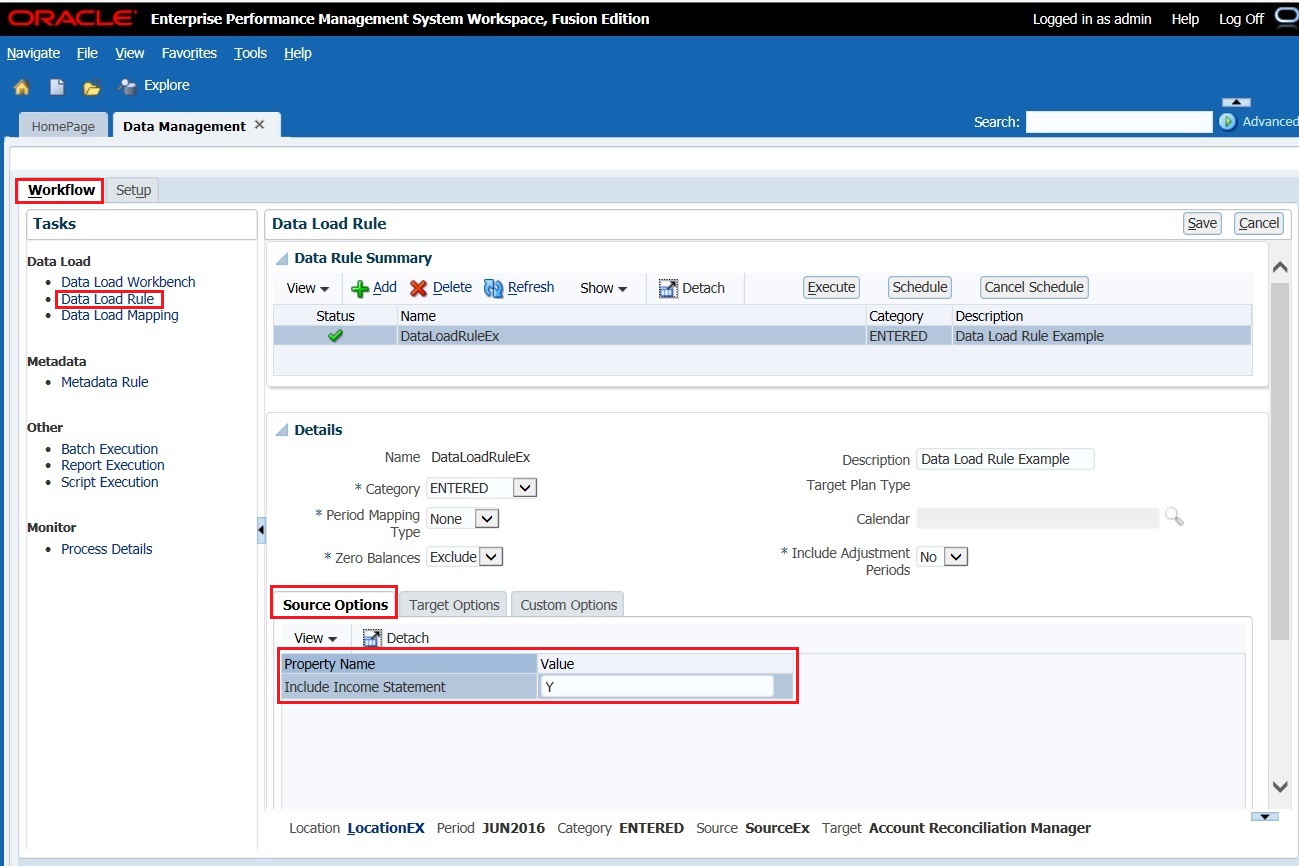Open the Category dropdown
Image resolution: width=1299 pixels, height=866 pixels.
click(525, 488)
